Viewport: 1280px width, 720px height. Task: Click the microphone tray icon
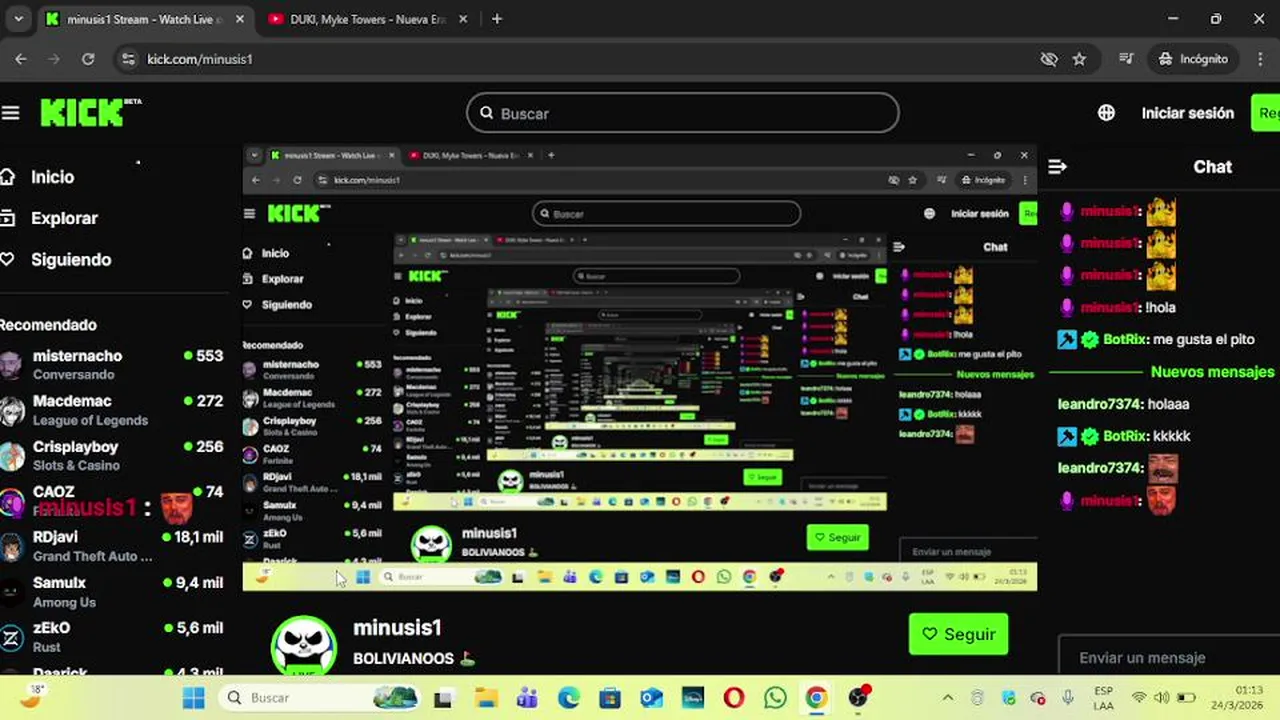[1068, 698]
